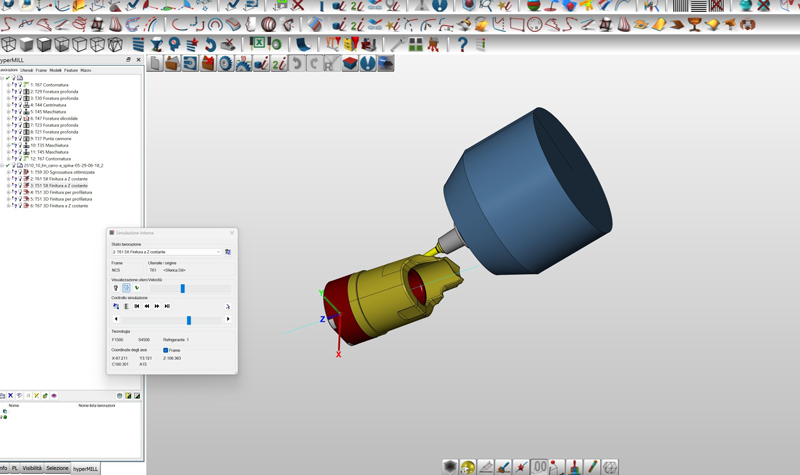Click the pencil icon in bottom toolbar
This screenshot has height=475, width=800.
point(592,467)
